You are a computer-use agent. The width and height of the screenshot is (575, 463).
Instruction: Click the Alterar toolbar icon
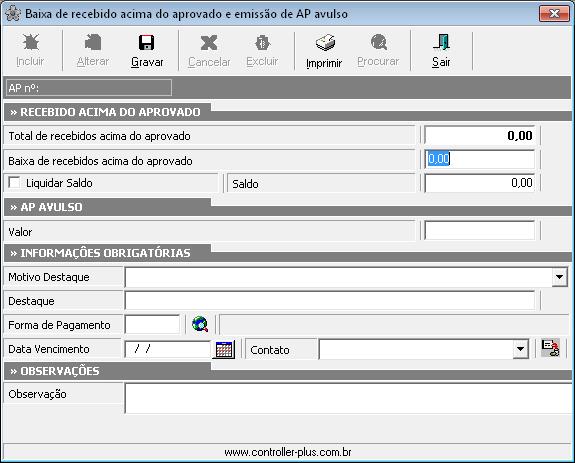pyautogui.click(x=93, y=42)
